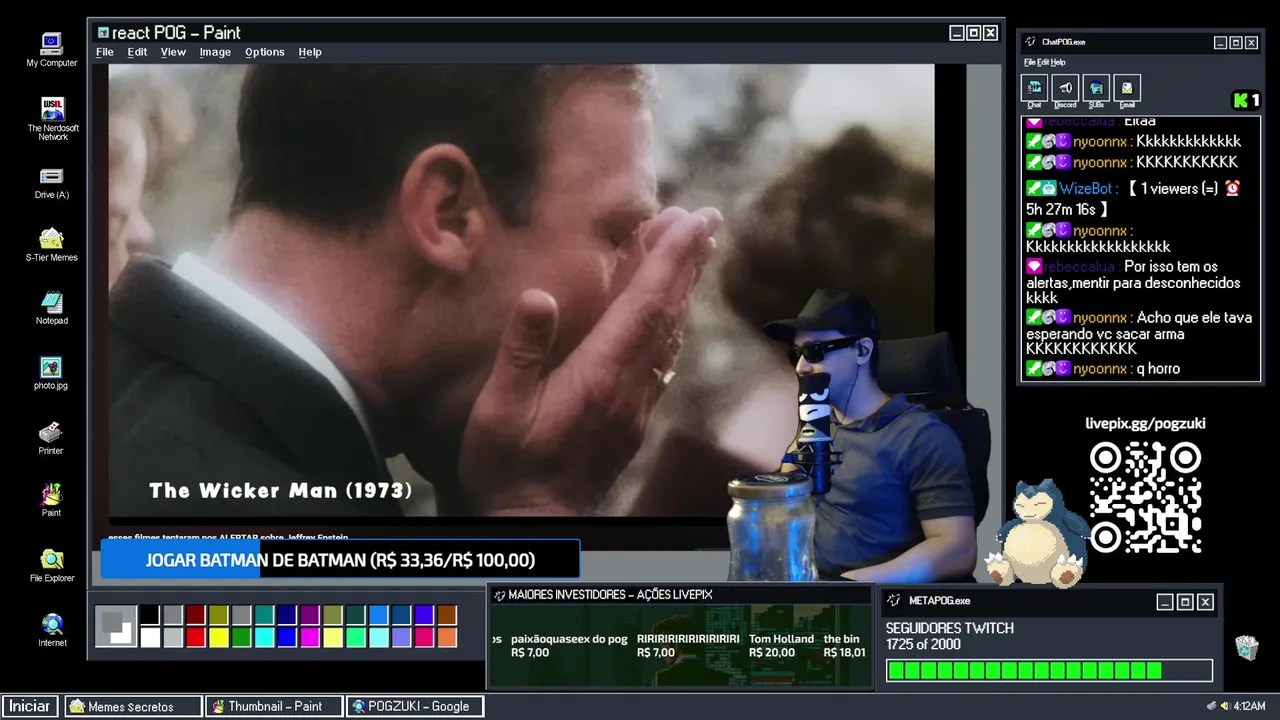Click the green Kick viewer count badge
The image size is (1280, 720).
(x=1246, y=100)
